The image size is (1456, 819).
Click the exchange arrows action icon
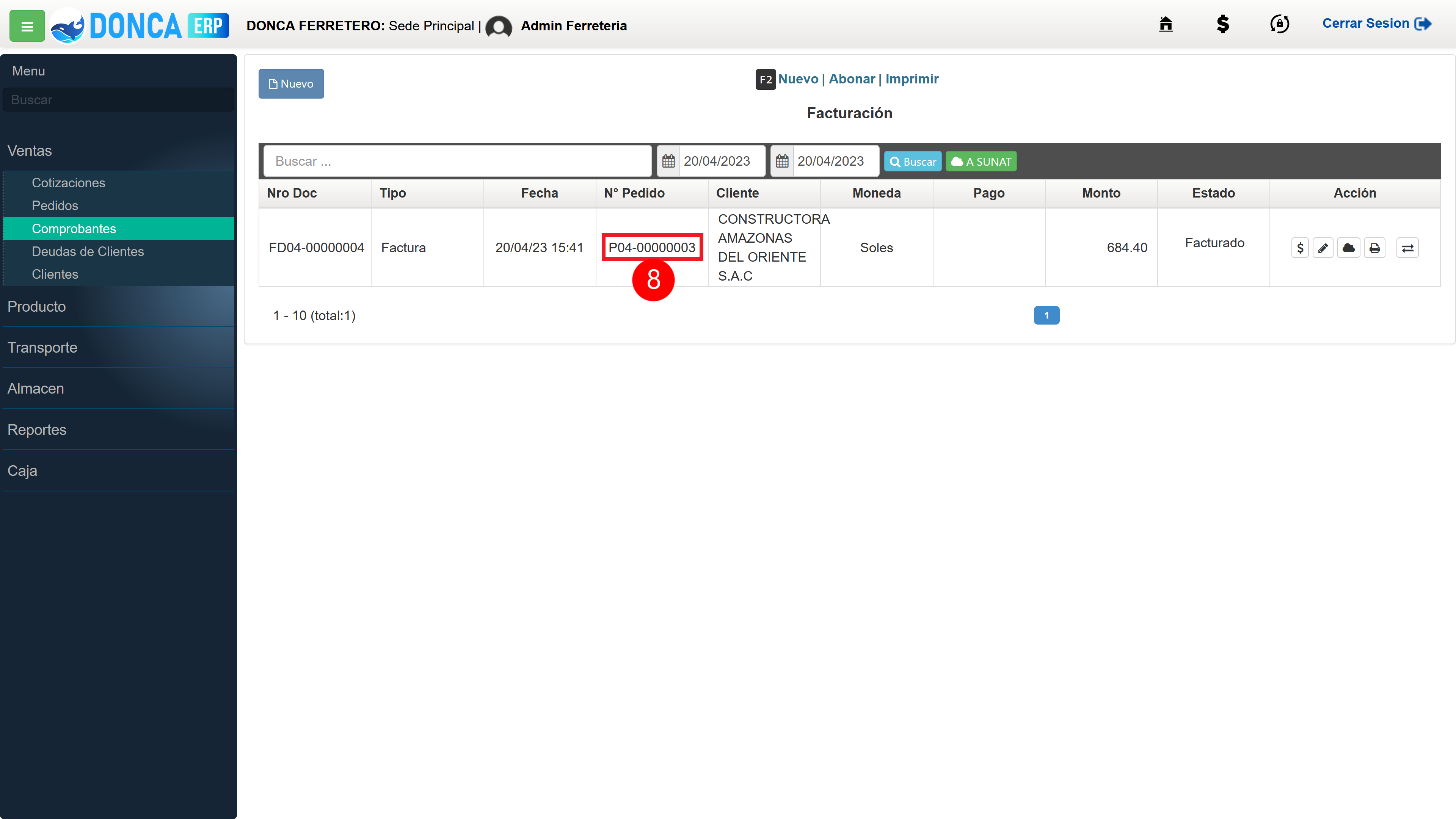click(x=1407, y=248)
